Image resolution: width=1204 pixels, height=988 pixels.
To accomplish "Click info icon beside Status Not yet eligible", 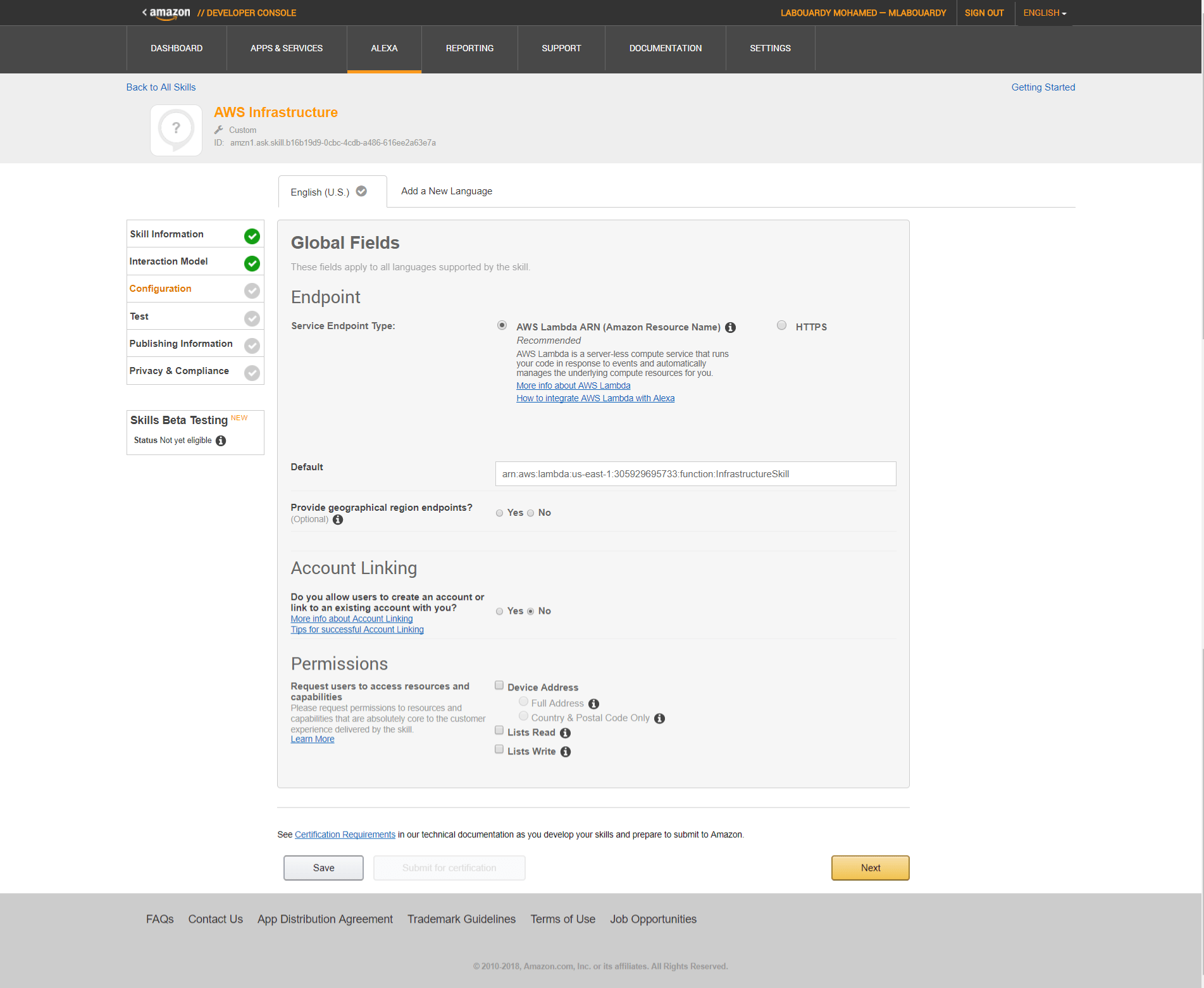I will (221, 441).
